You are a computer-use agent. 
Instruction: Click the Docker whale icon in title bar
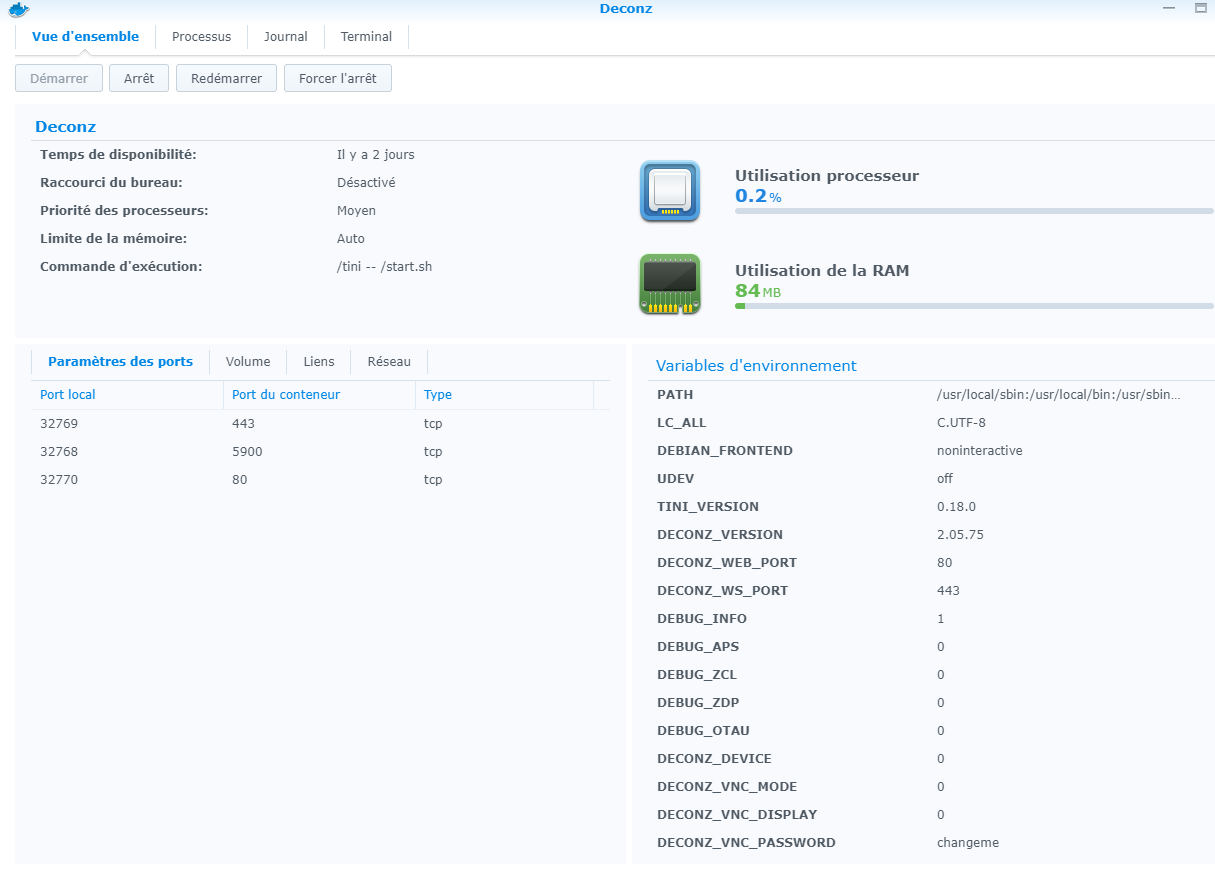point(18,9)
